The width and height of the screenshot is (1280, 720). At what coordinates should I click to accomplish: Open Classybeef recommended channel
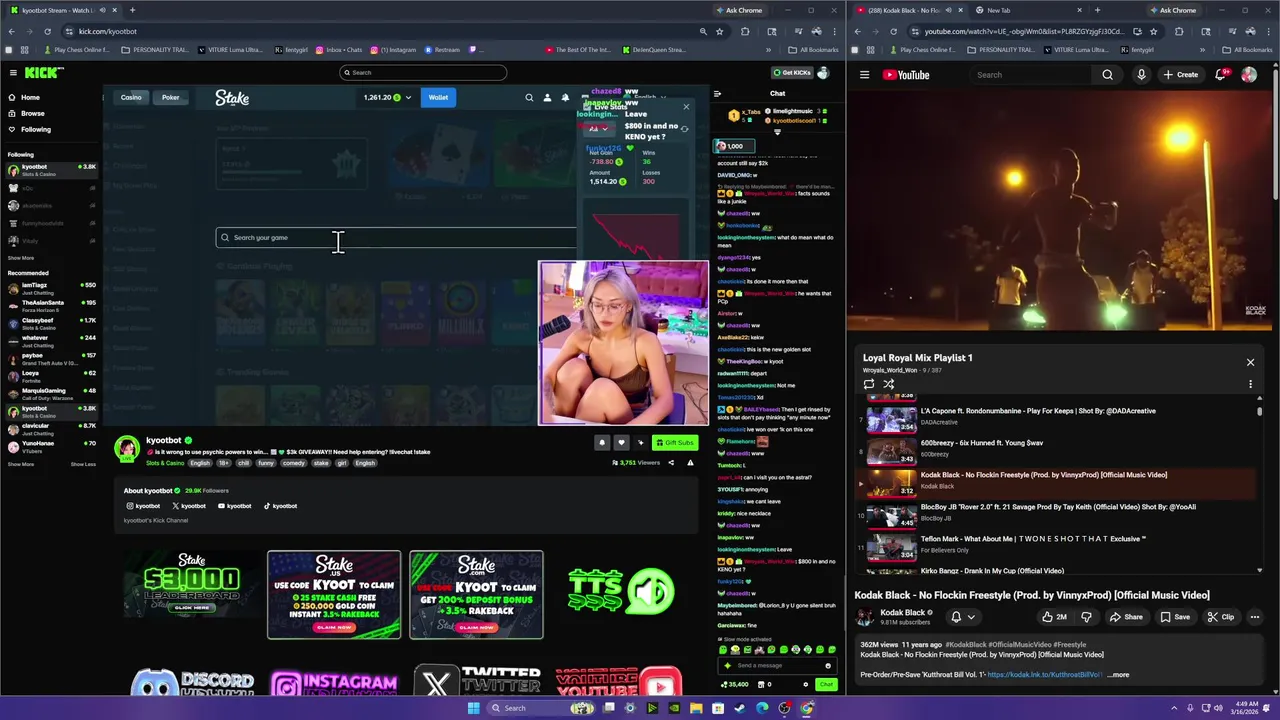(50, 323)
